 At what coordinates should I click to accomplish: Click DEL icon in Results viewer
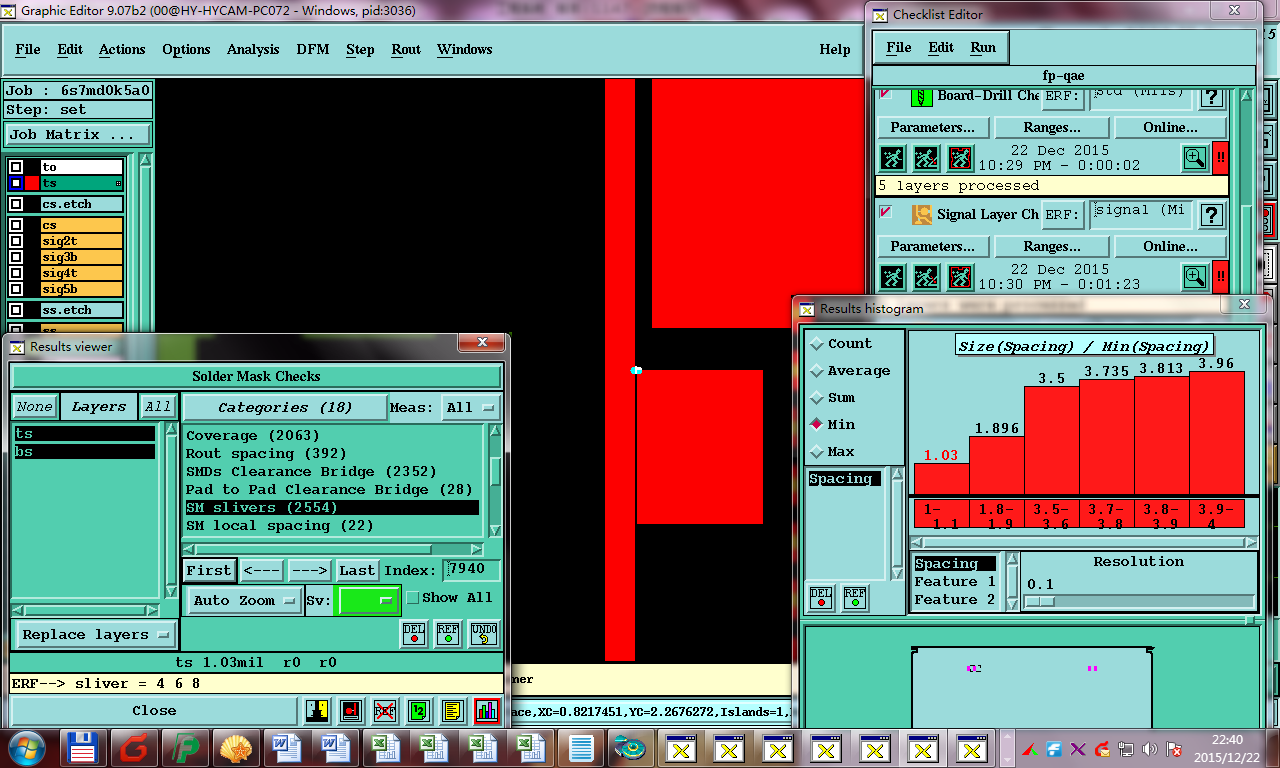point(414,634)
